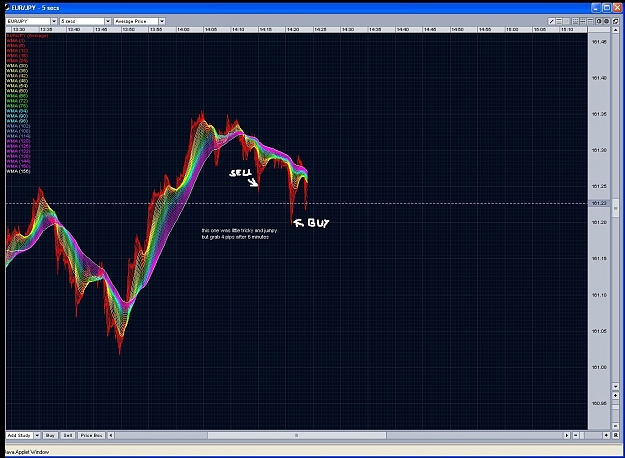Click the up arrow of the price axis scrollbar

click(615, 30)
